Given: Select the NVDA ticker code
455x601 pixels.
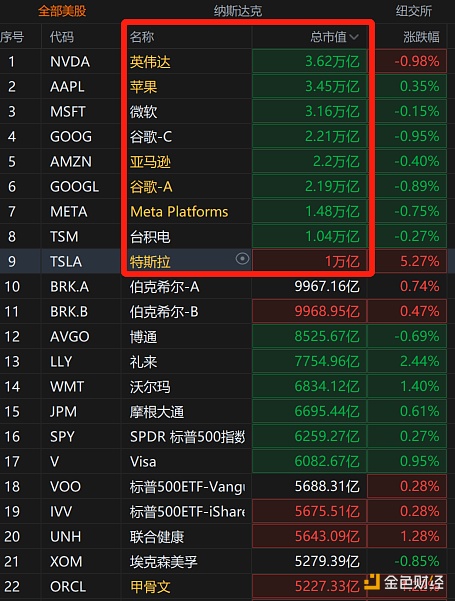Looking at the screenshot, I should click(70, 62).
